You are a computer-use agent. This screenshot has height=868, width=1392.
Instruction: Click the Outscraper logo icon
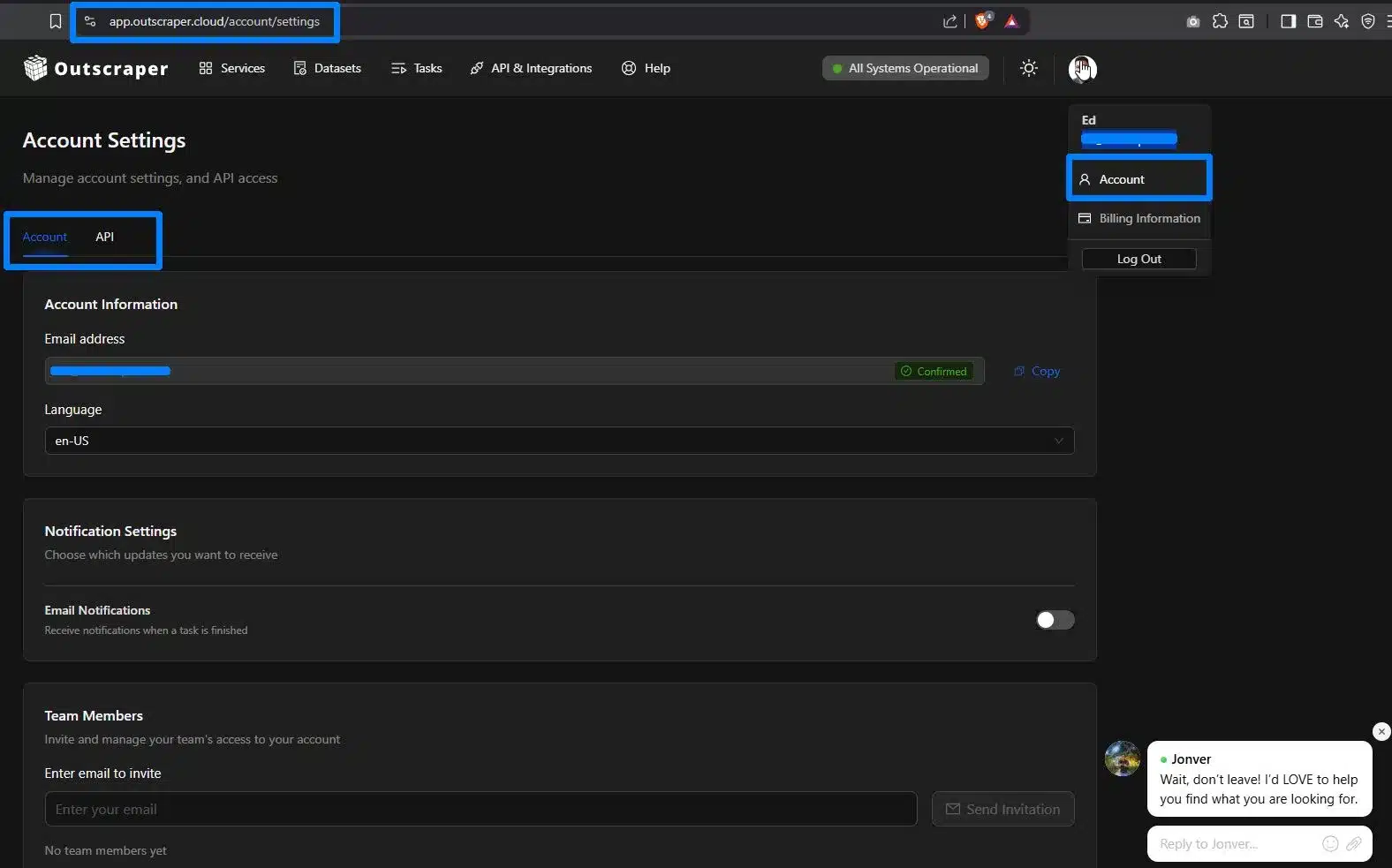[35, 68]
